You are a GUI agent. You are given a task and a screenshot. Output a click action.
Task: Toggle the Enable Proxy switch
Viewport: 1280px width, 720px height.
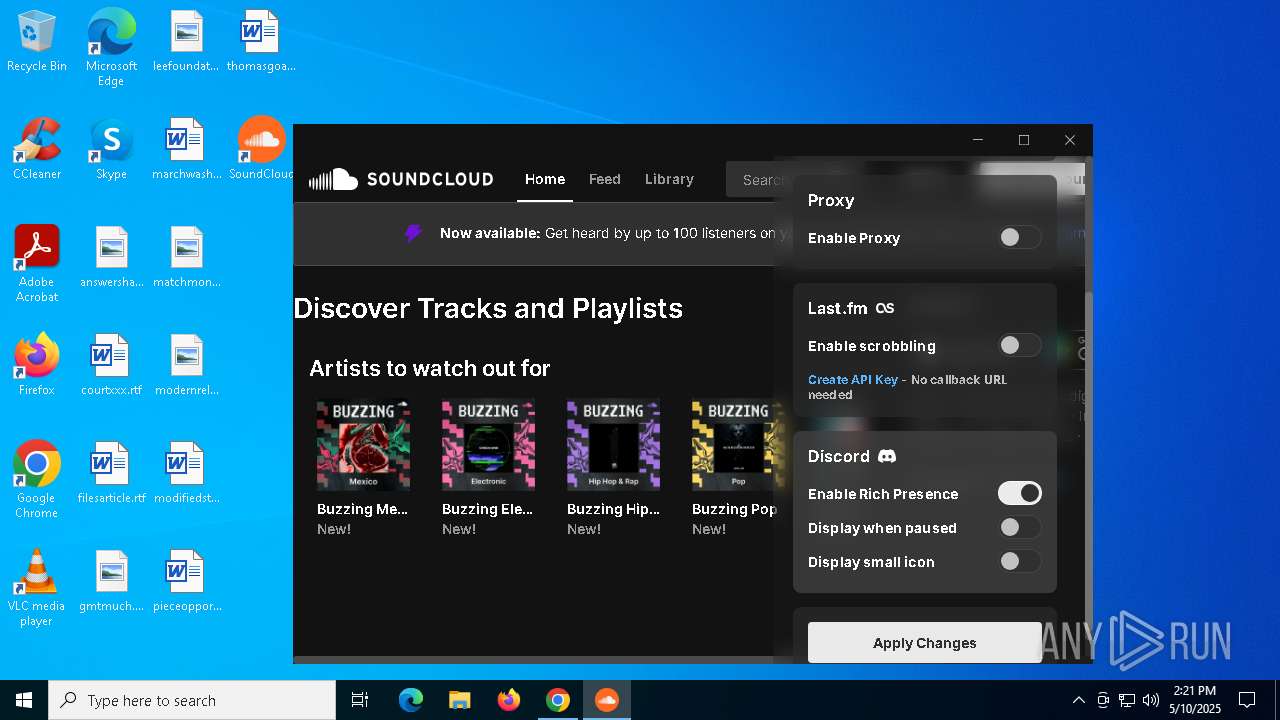1019,237
